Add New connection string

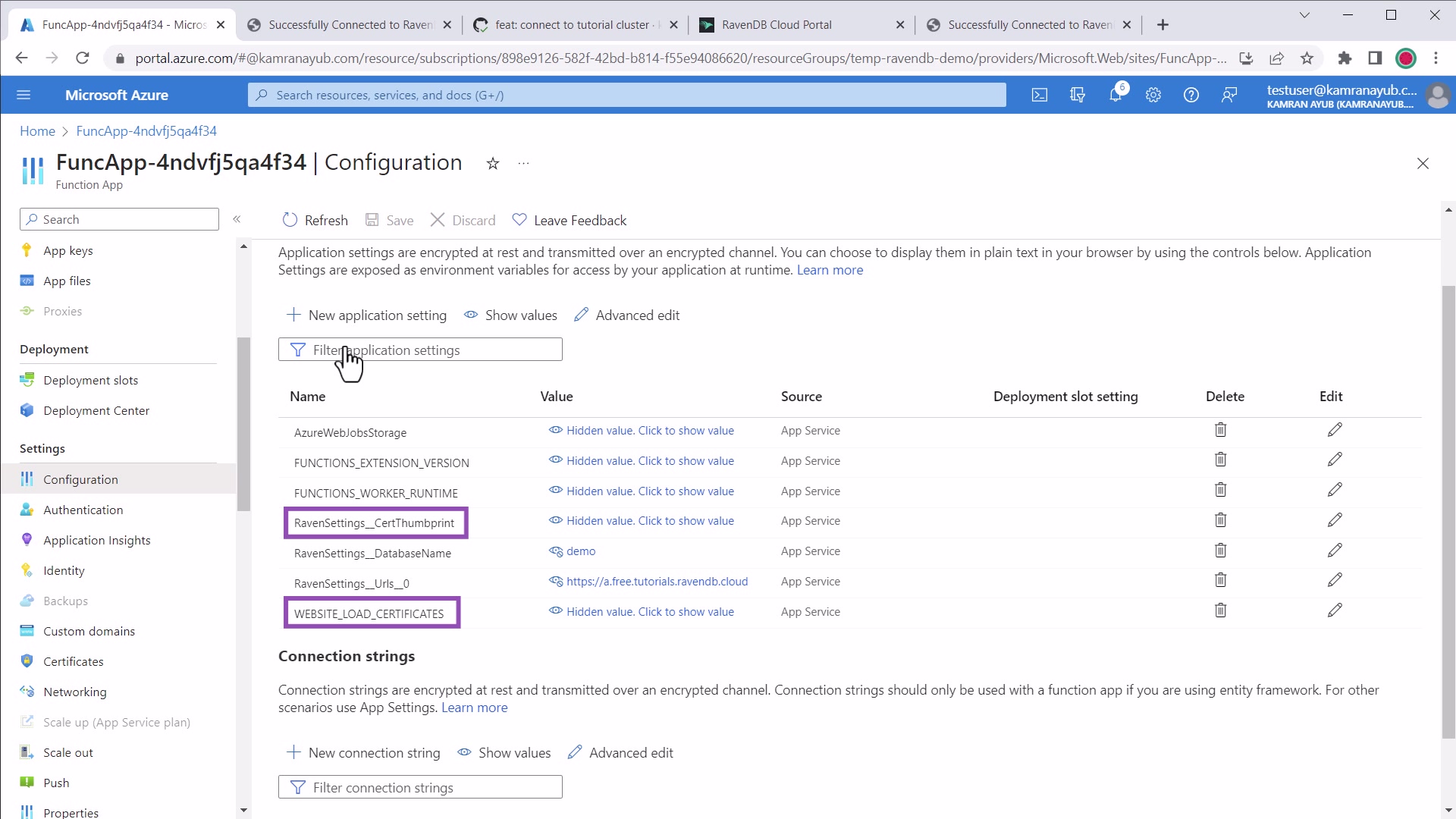click(x=362, y=753)
